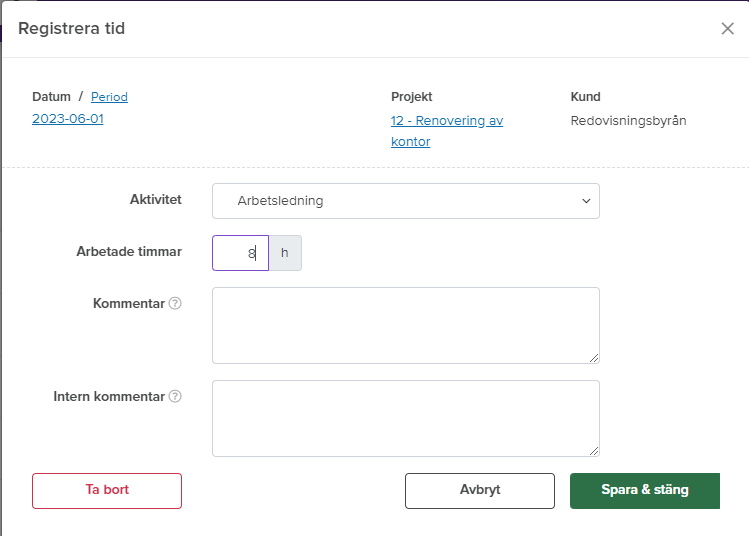The image size is (749, 536).
Task: Click the Datum label
Action: click(x=51, y=97)
